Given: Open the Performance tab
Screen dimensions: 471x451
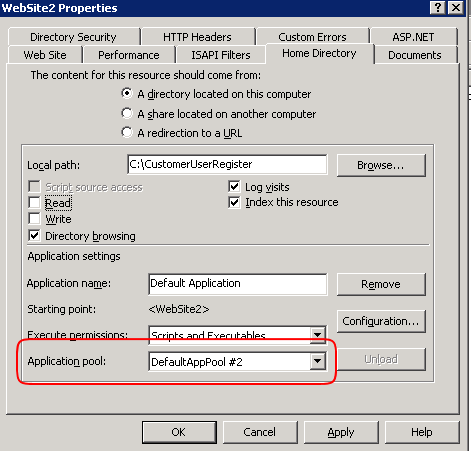Looking at the screenshot, I should (x=129, y=55).
